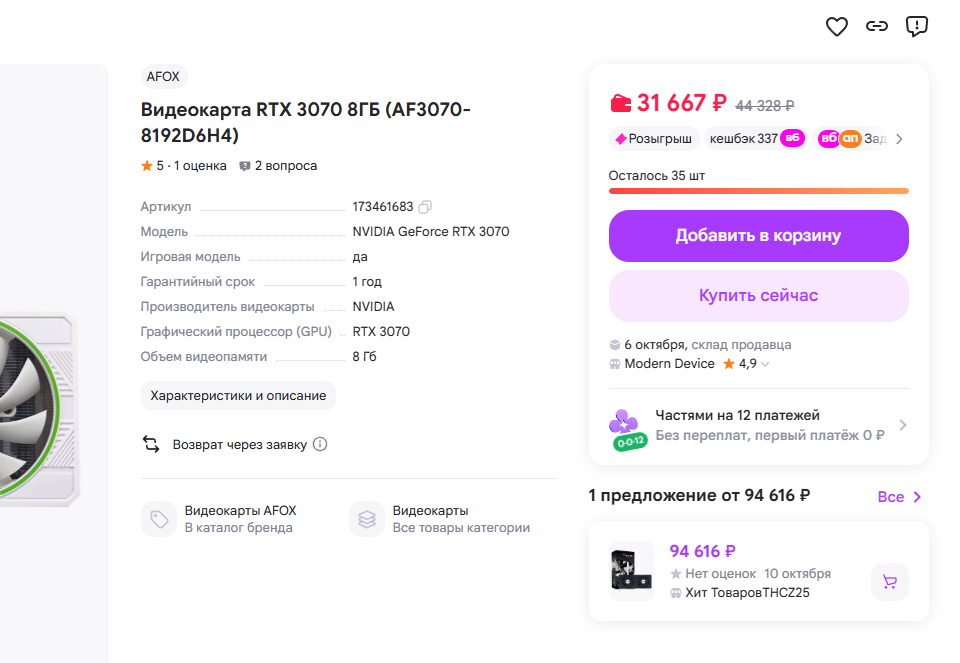Expand the 12-payment installment details arrow
The width and height of the screenshot is (960, 663).
pyautogui.click(x=902, y=425)
